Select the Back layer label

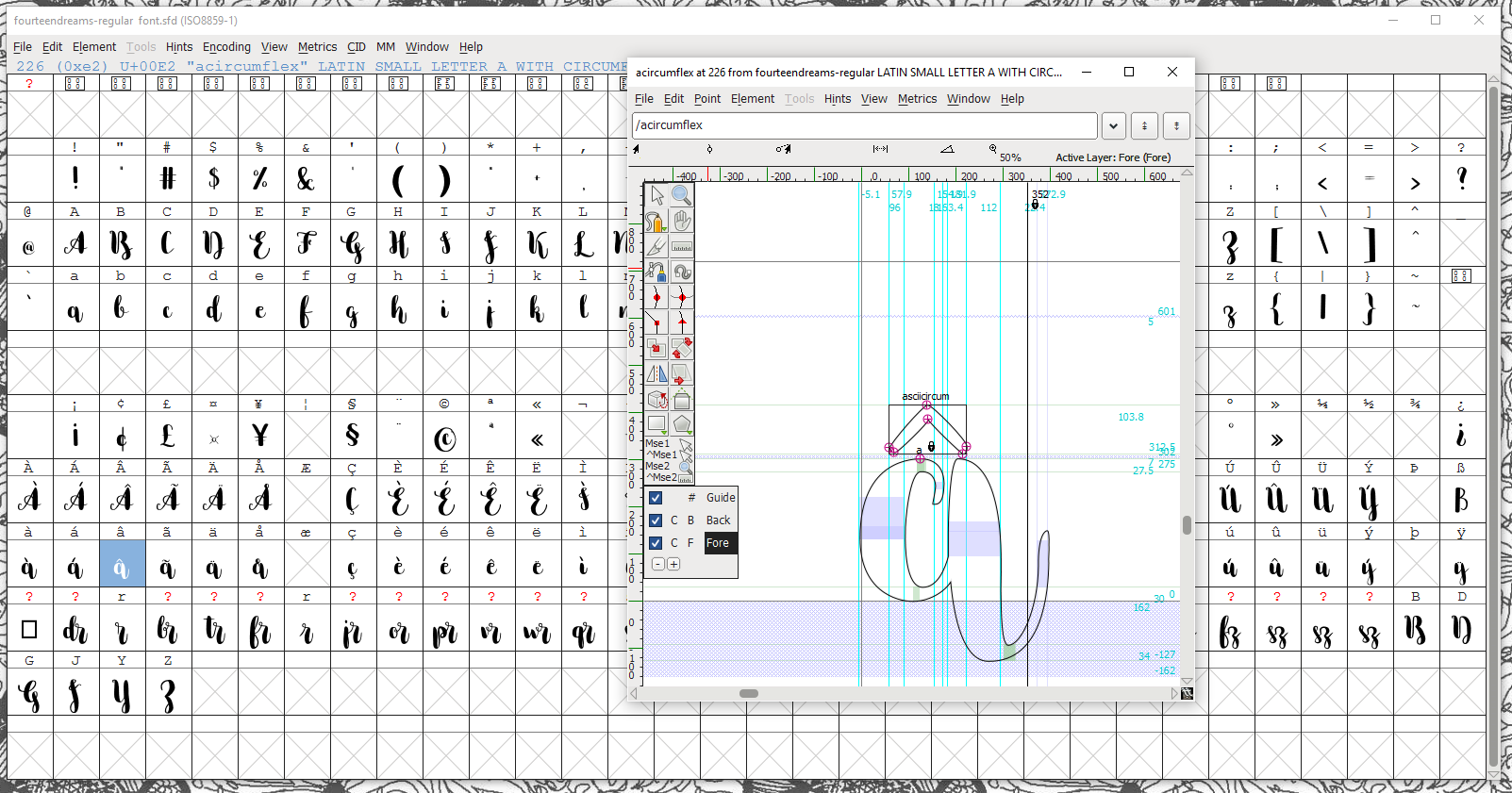pos(719,520)
